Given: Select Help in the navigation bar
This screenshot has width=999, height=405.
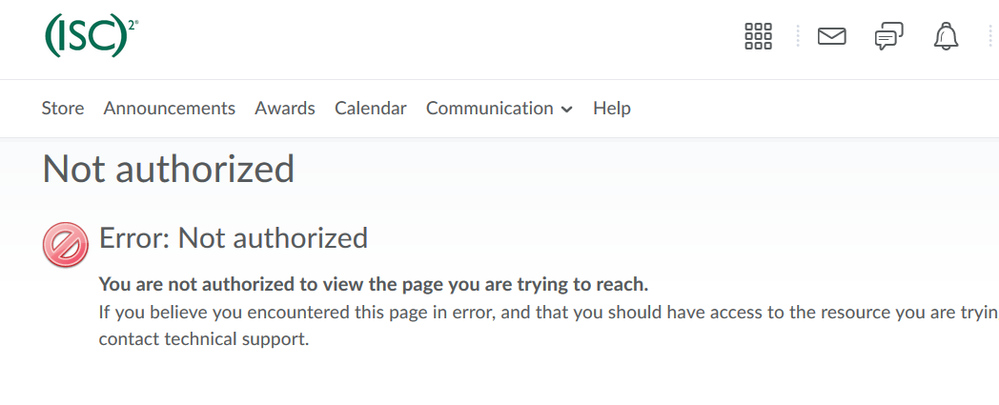Looking at the screenshot, I should [612, 108].
